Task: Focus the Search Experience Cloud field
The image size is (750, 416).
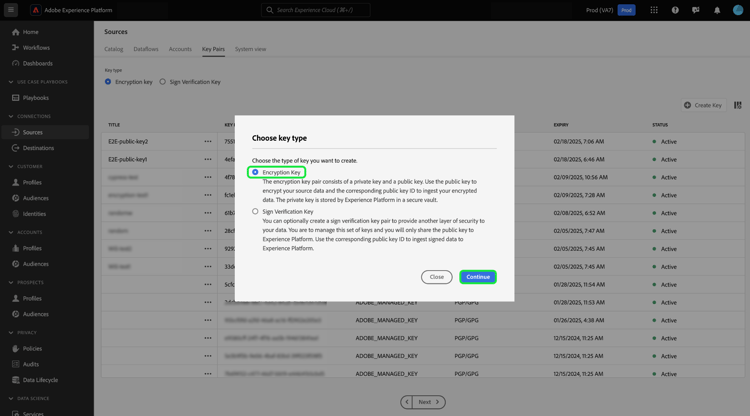Action: click(x=316, y=10)
